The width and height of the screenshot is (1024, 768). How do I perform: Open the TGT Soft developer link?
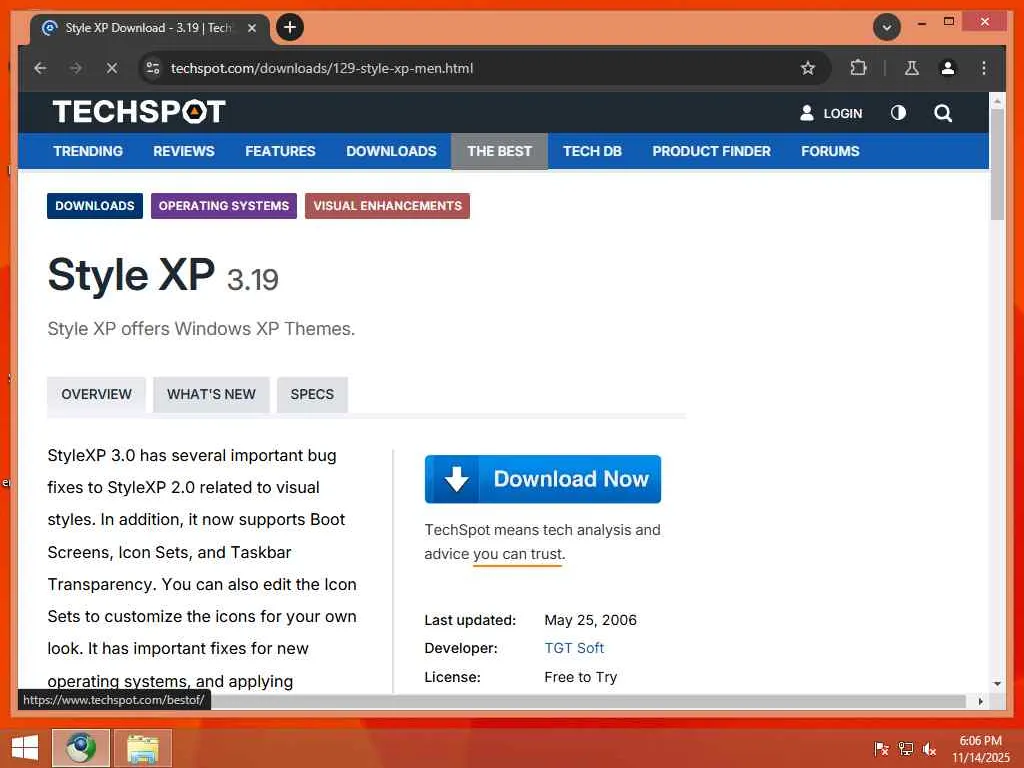pyautogui.click(x=574, y=648)
